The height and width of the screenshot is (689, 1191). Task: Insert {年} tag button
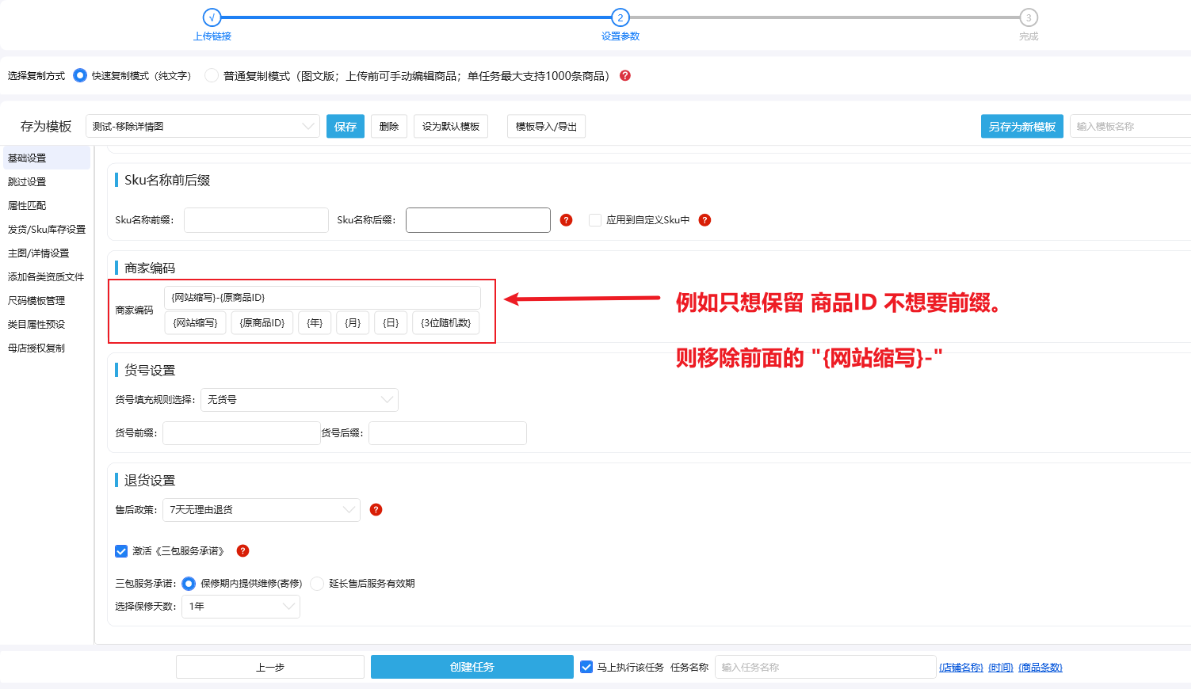[x=314, y=323]
